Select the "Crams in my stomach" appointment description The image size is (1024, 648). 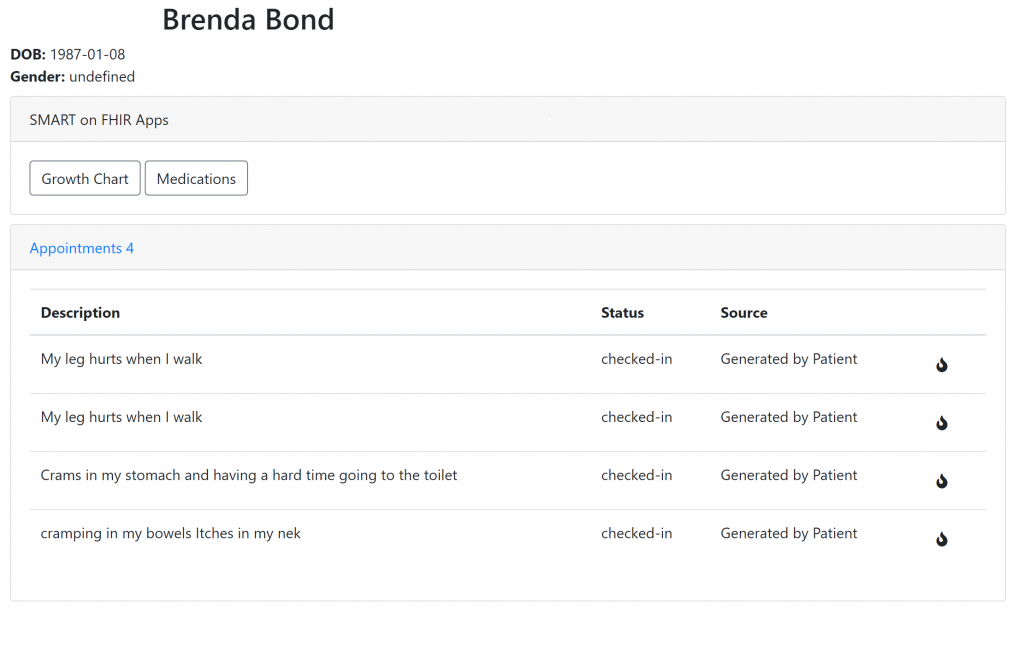[x=249, y=475]
